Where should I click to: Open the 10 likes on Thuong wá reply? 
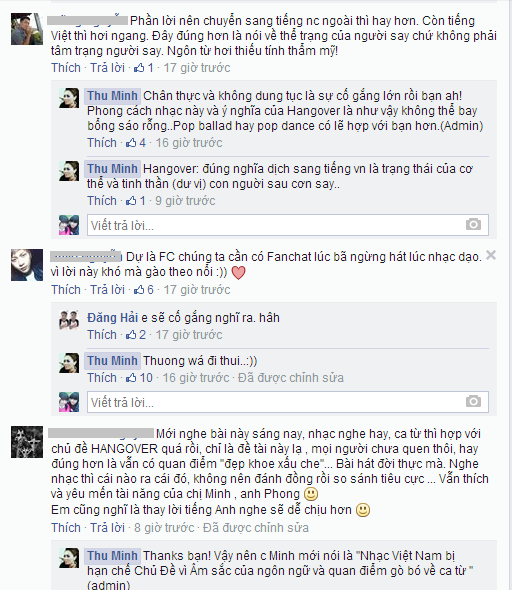[x=139, y=377]
